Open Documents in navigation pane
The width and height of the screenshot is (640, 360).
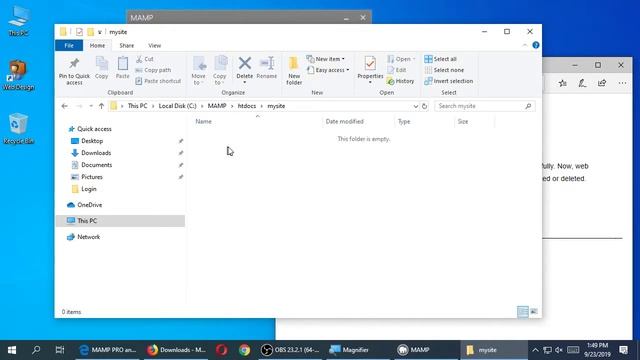(x=96, y=165)
